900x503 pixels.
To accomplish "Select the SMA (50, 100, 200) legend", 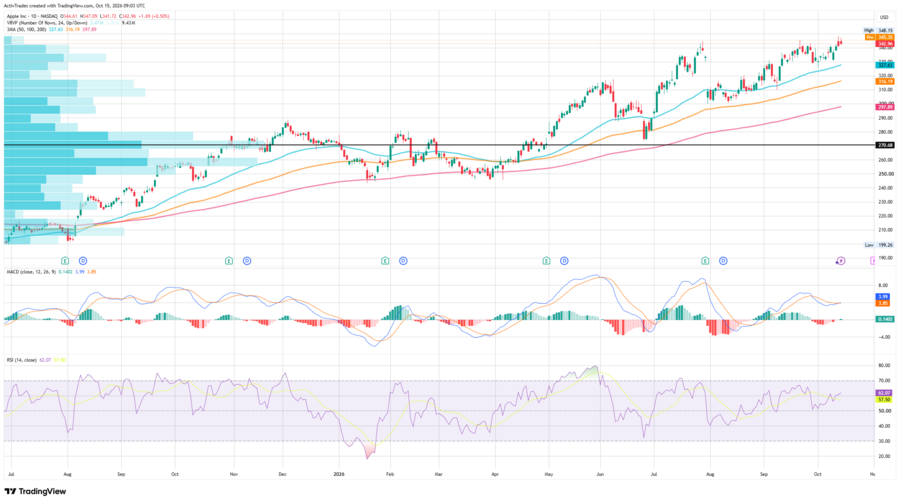I will pyautogui.click(x=26, y=29).
